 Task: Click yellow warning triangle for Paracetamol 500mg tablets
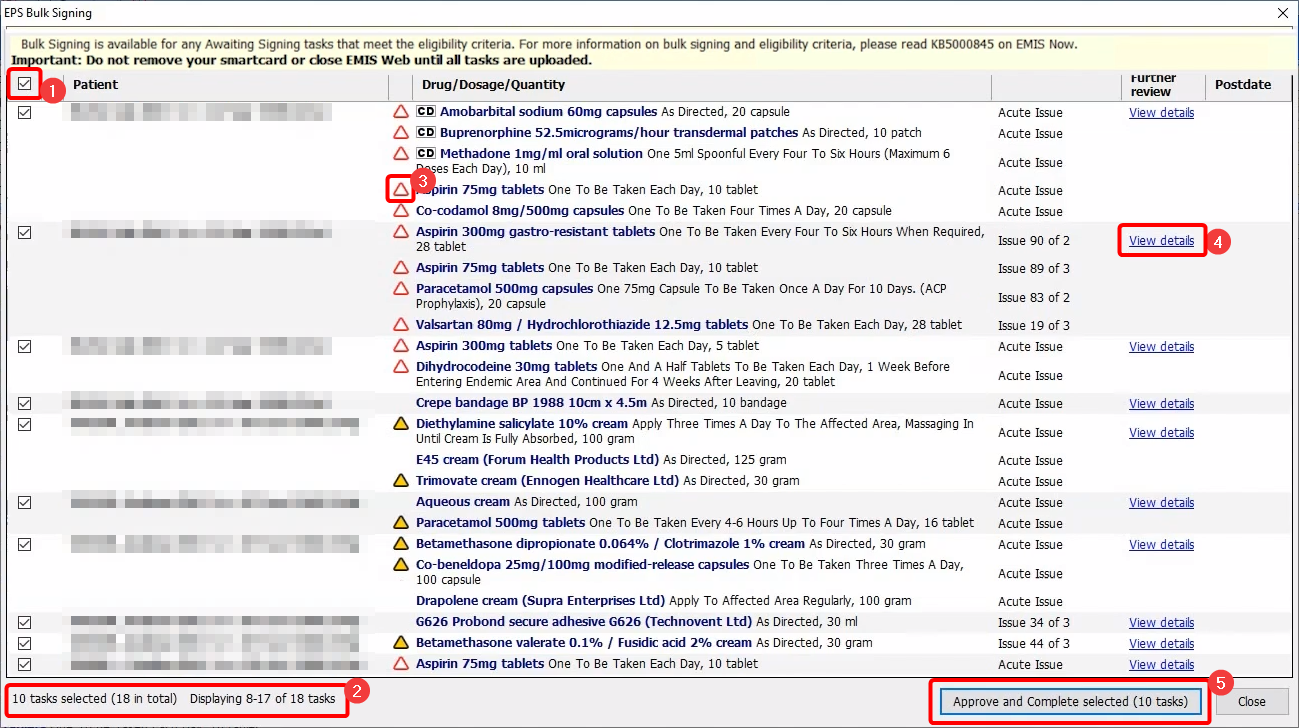pos(401,523)
